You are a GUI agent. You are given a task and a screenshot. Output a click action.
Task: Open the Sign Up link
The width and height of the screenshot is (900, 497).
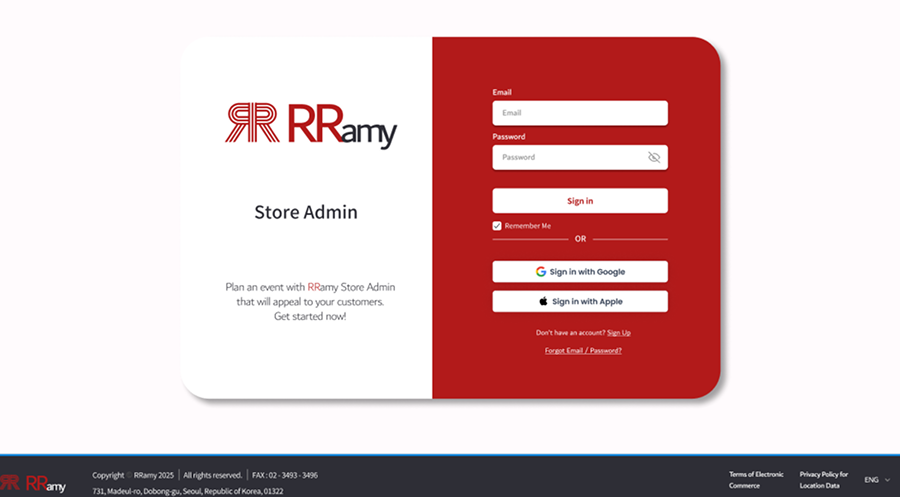point(619,333)
